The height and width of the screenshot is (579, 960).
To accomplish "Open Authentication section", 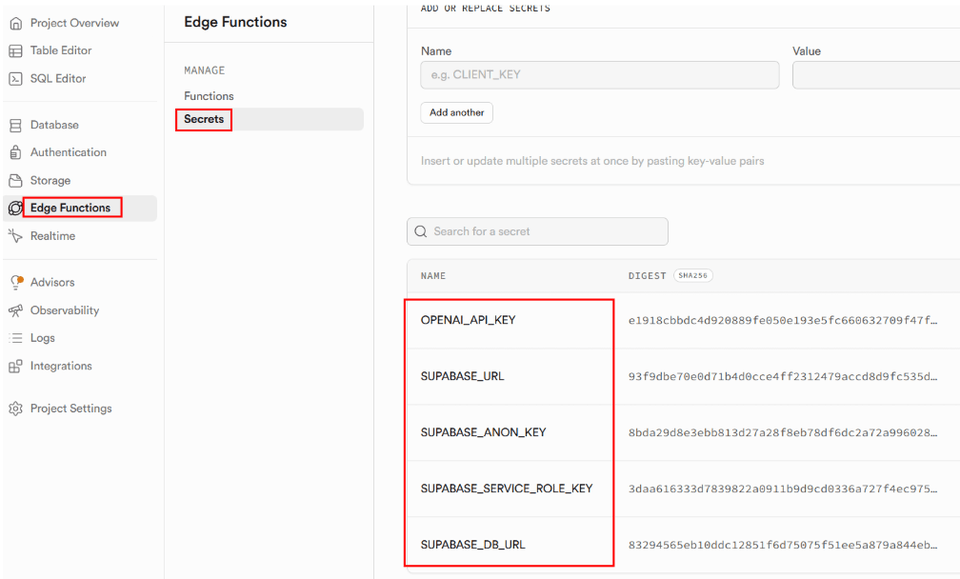I will (x=69, y=152).
